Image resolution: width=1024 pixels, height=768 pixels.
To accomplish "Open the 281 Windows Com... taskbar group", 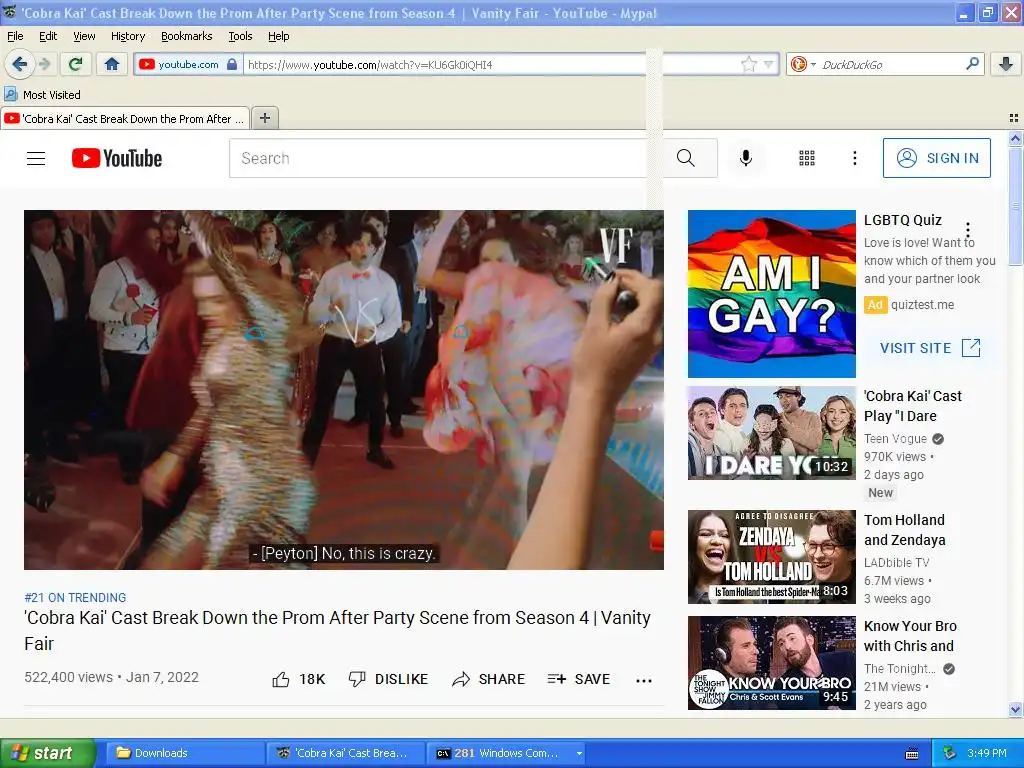I will click(506, 753).
